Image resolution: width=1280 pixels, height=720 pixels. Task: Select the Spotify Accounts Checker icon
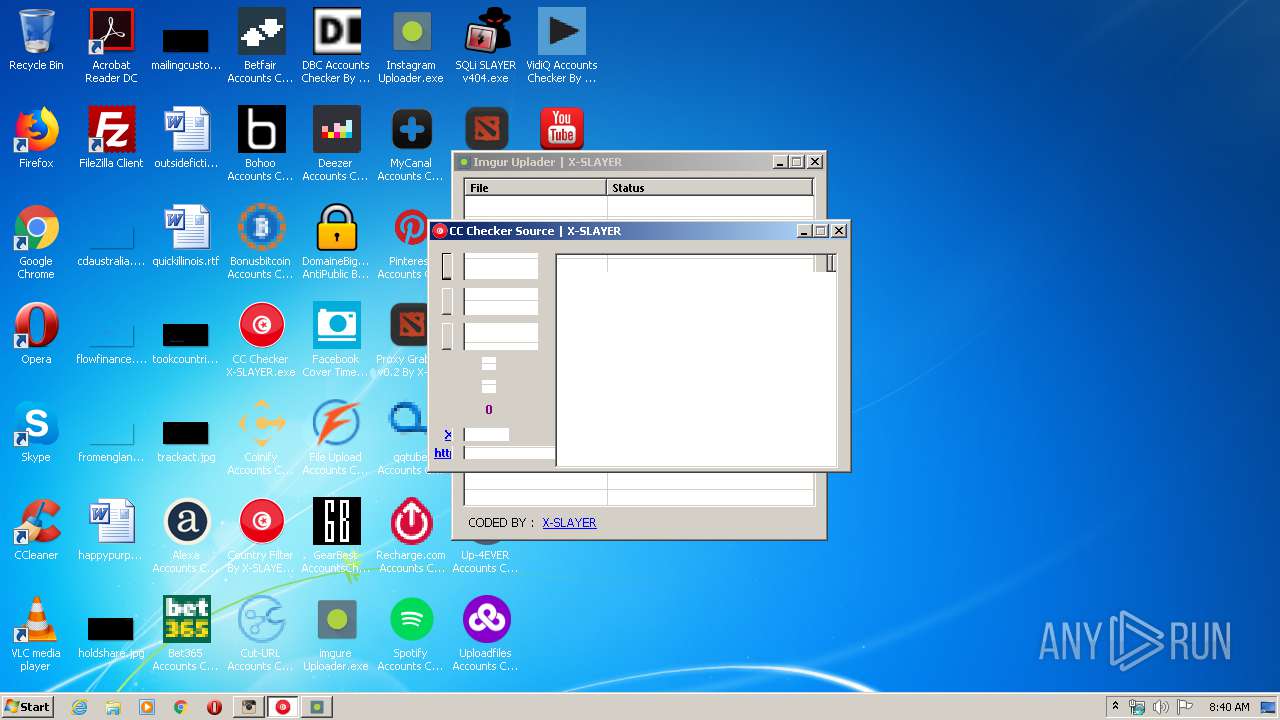[411, 634]
